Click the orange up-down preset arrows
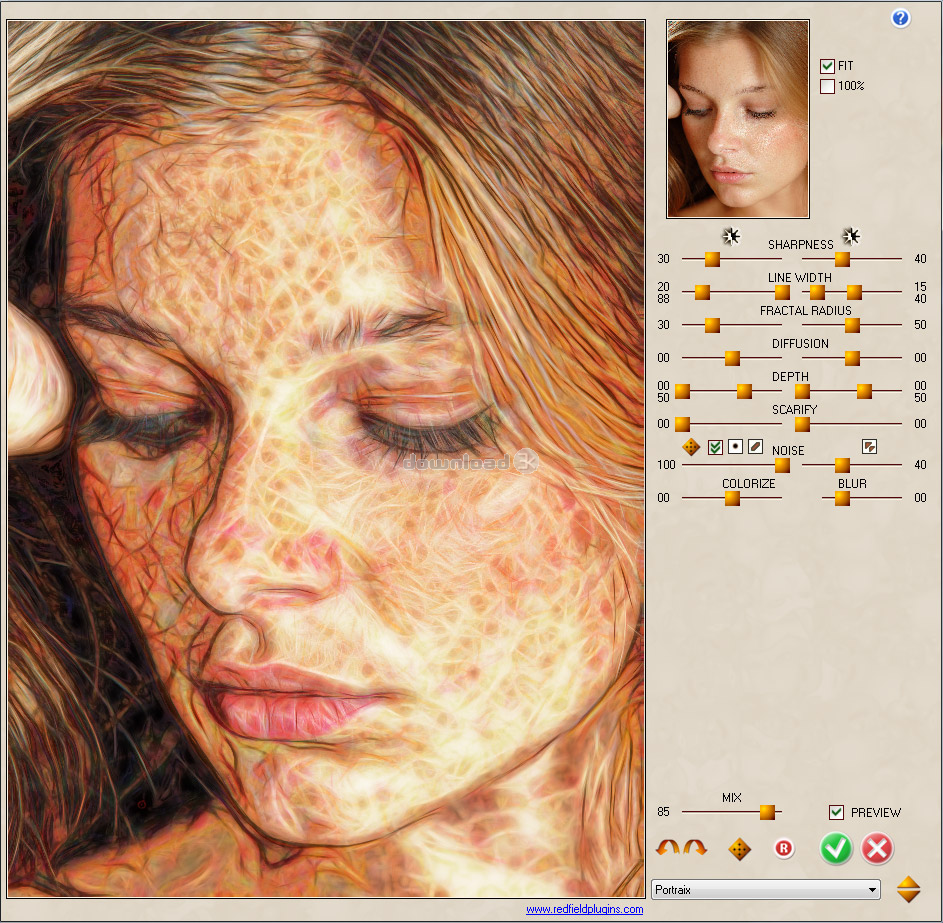The height and width of the screenshot is (923, 943). [x=908, y=889]
